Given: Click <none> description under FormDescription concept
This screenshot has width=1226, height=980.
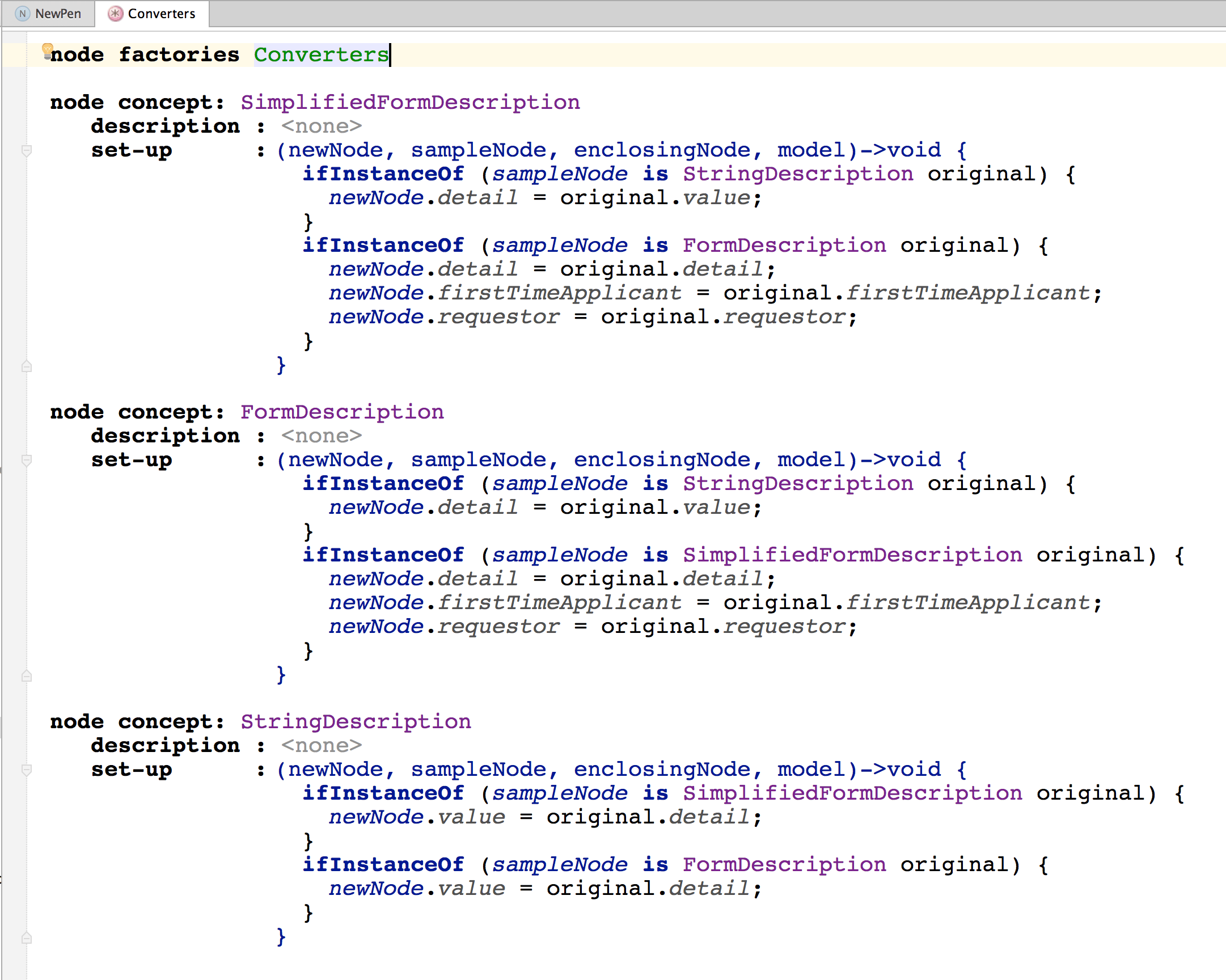Looking at the screenshot, I should pyautogui.click(x=322, y=436).
